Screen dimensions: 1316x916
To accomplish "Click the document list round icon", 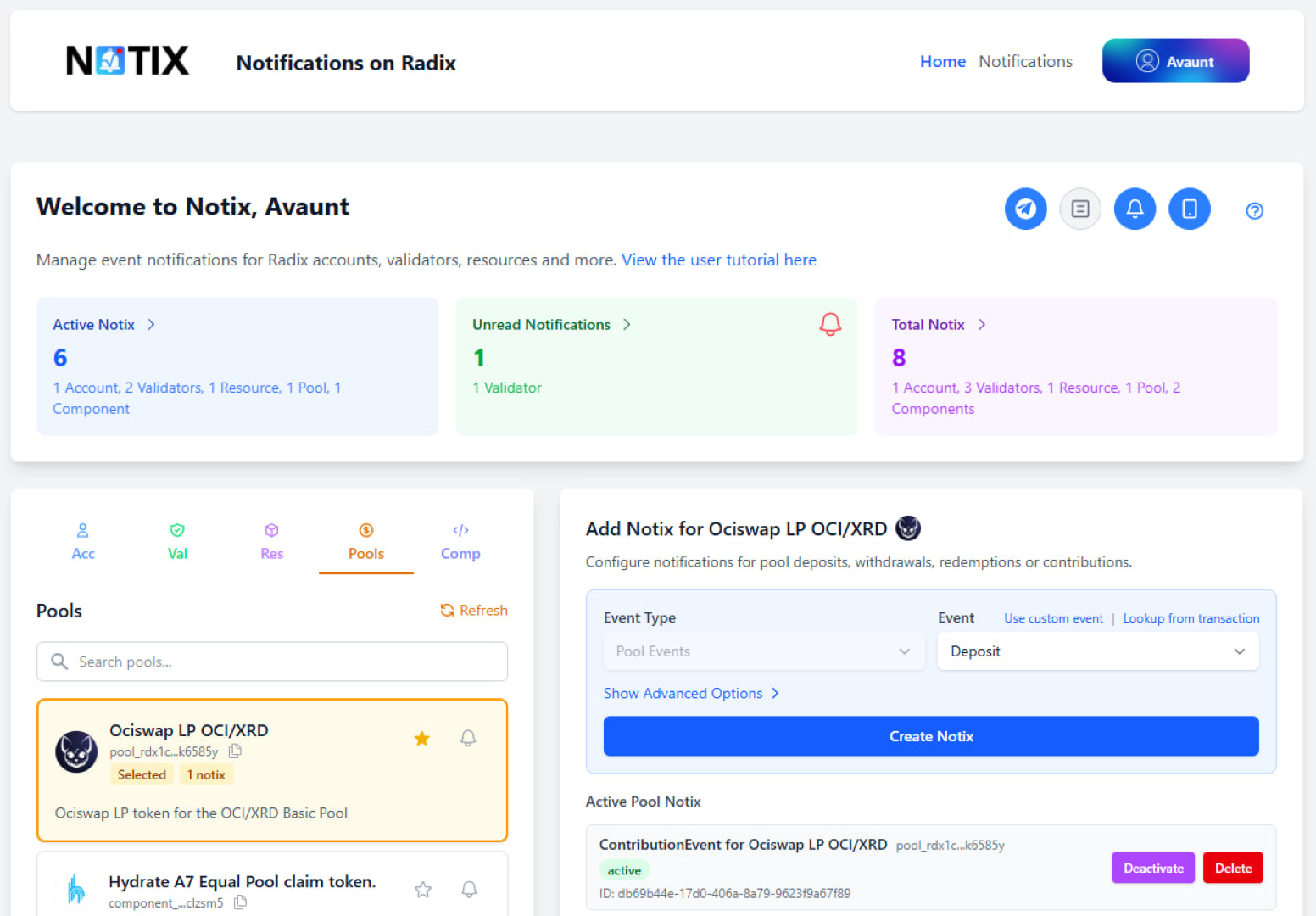I will (1080, 209).
